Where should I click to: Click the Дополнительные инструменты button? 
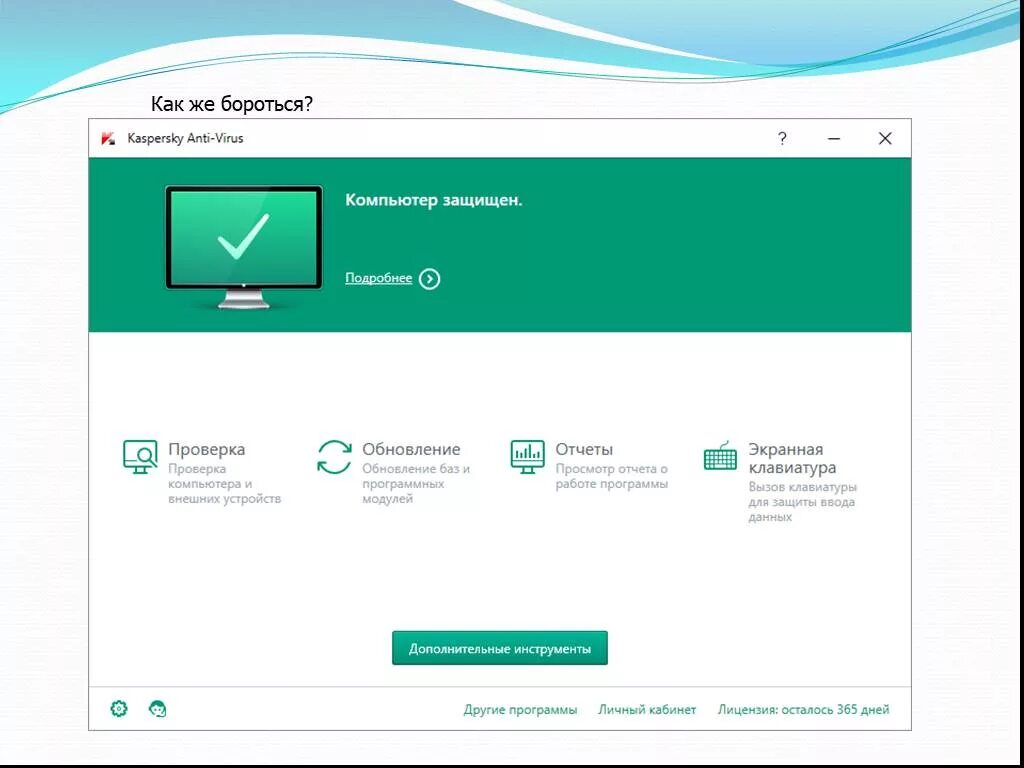tap(500, 648)
